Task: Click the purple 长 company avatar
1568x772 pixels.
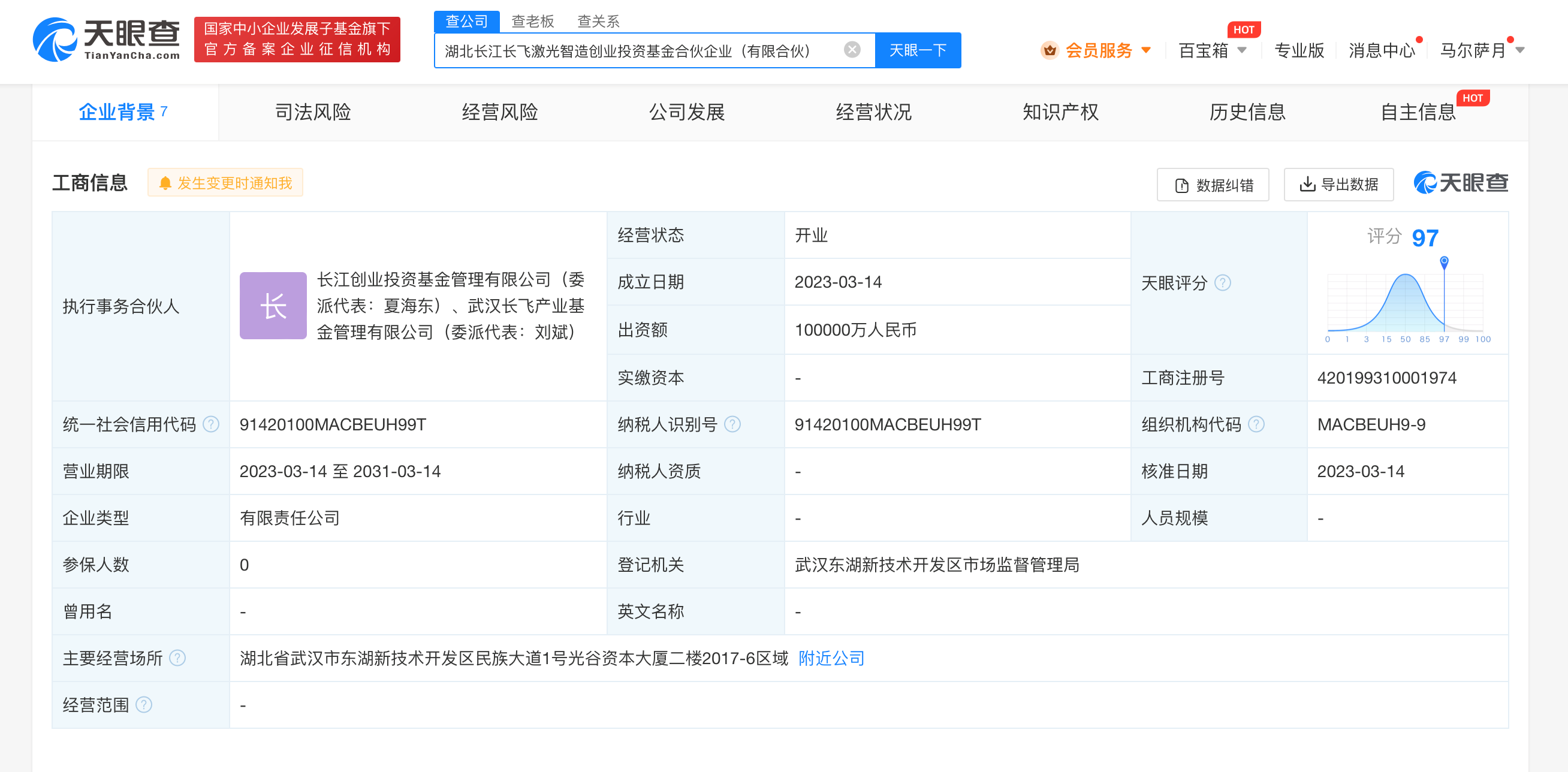Action: [x=273, y=306]
